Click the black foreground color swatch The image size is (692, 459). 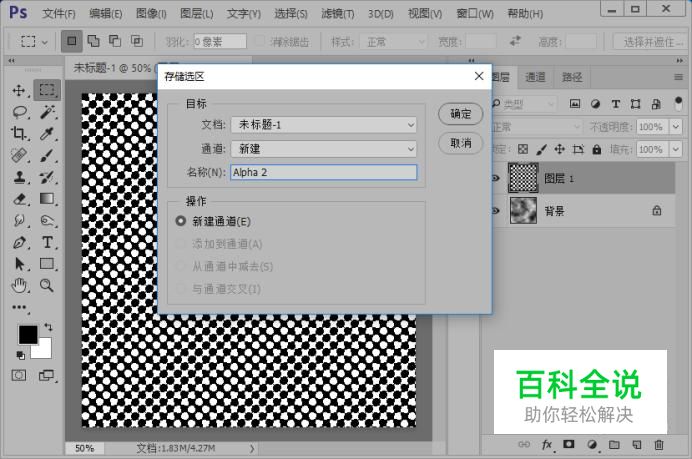tap(28, 335)
